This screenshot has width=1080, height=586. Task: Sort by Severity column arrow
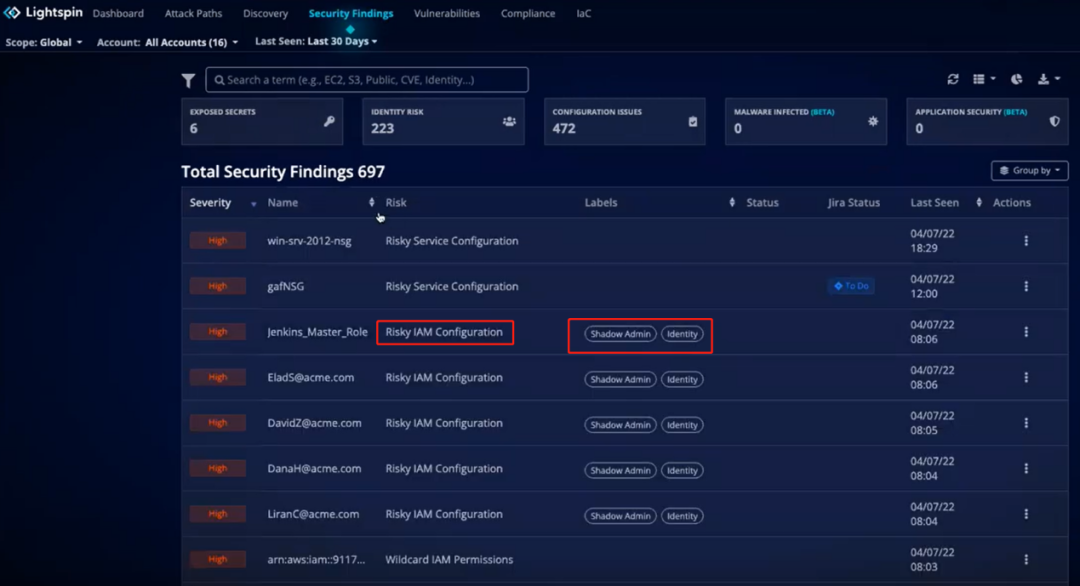(253, 204)
